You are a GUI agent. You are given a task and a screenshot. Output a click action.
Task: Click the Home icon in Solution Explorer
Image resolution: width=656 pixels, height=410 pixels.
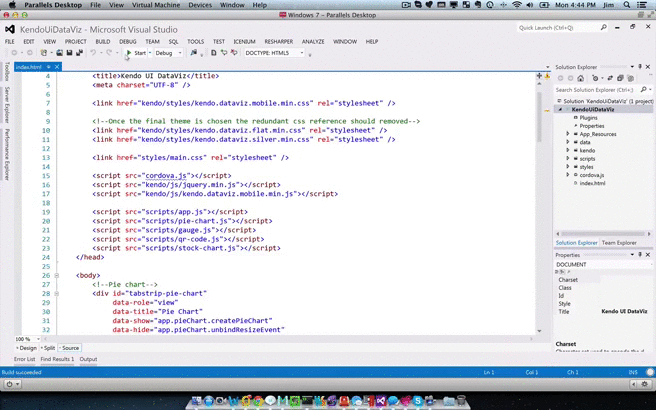coord(581,78)
